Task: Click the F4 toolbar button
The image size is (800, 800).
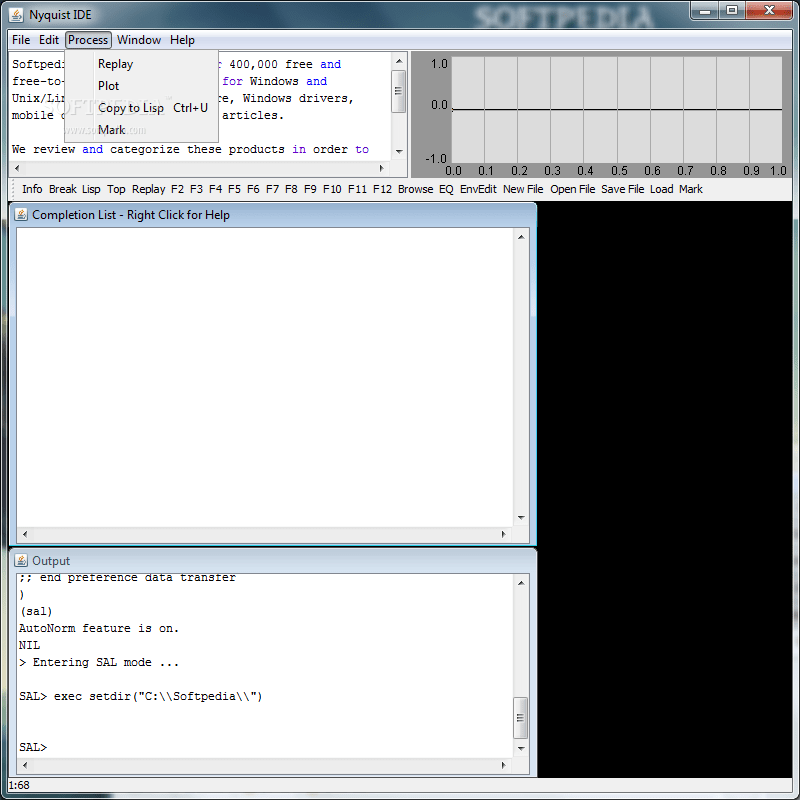Action: [x=215, y=189]
